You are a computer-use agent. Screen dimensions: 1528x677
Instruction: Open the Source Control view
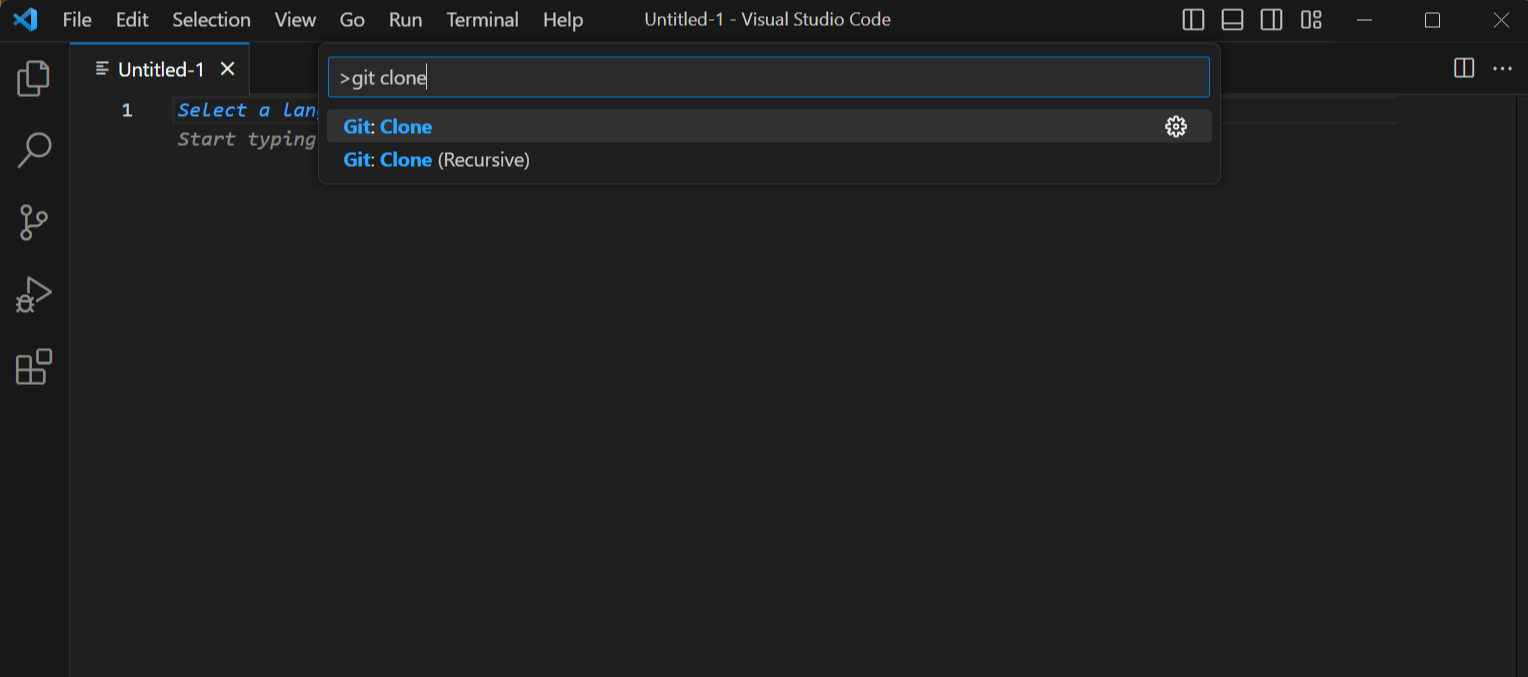click(x=34, y=222)
